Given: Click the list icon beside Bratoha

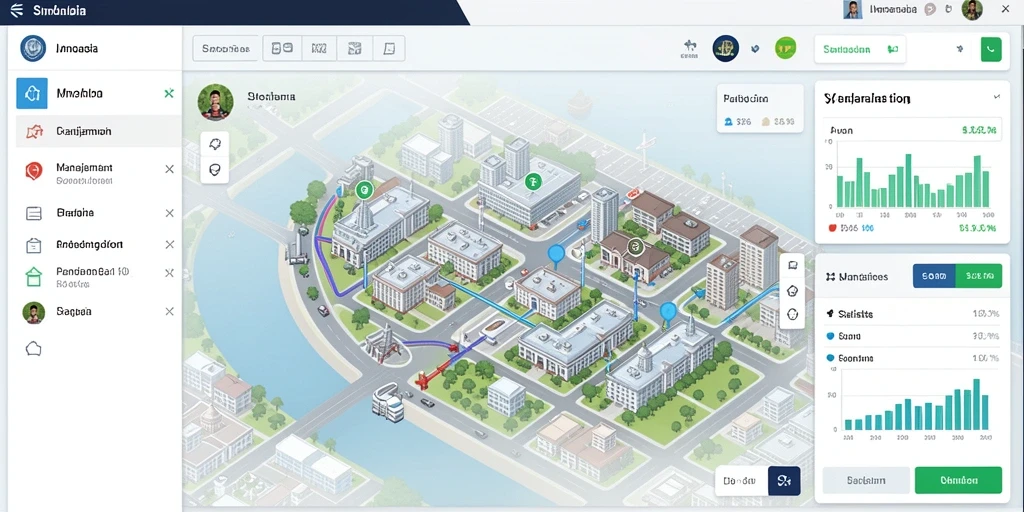Looking at the screenshot, I should click(x=33, y=213).
